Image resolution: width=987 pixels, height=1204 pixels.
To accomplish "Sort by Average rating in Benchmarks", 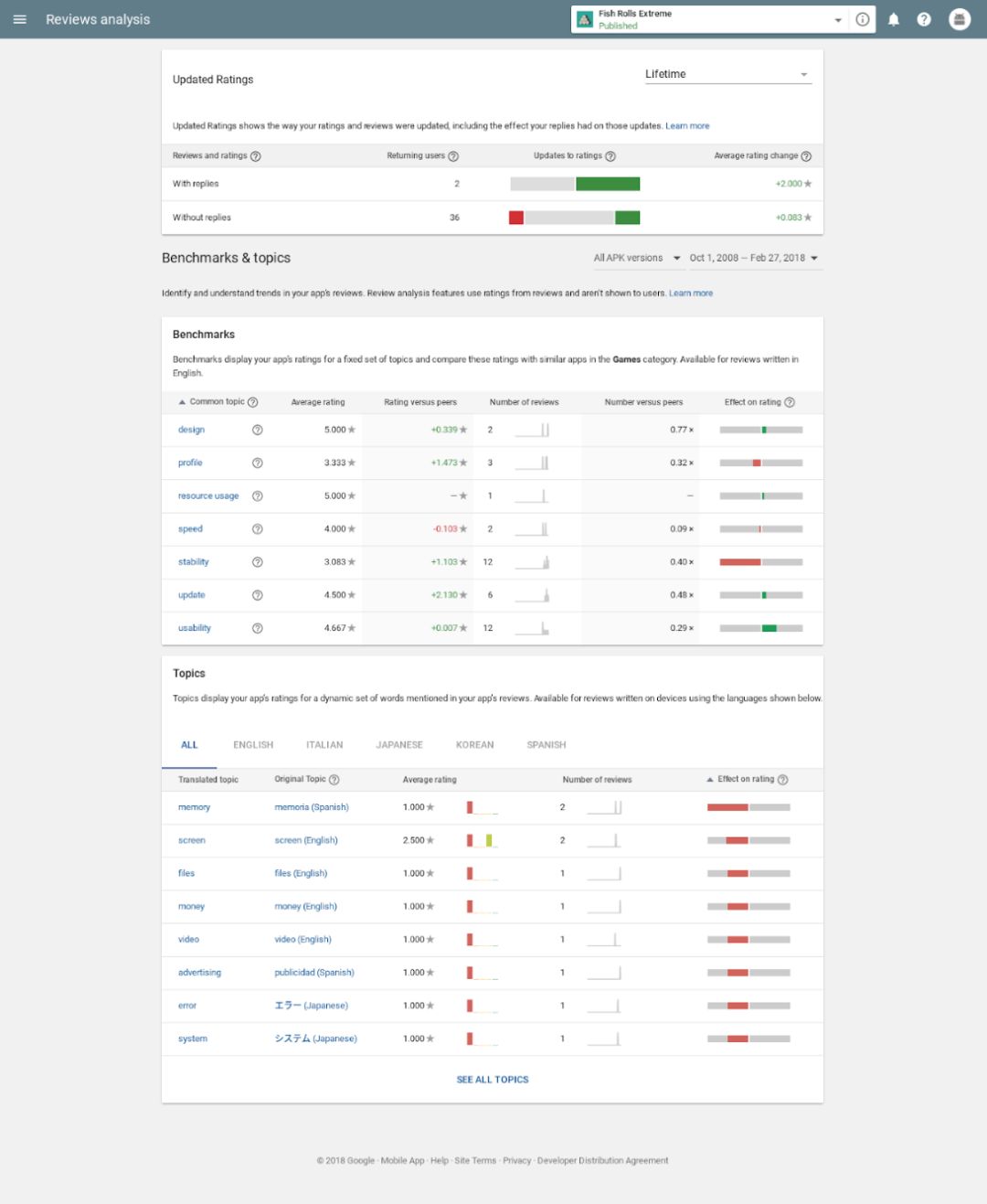I will click(318, 402).
